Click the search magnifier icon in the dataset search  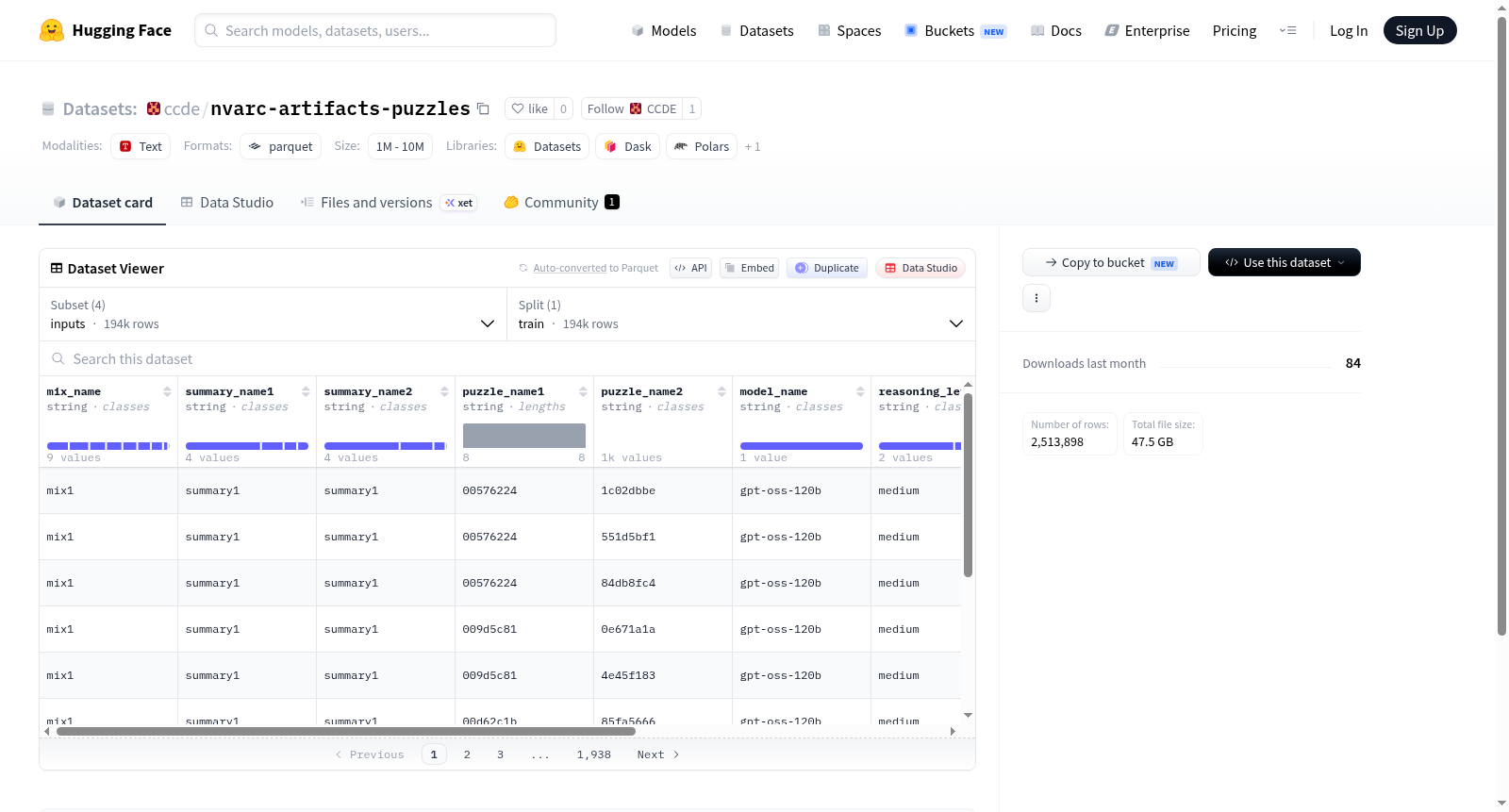coord(58,359)
